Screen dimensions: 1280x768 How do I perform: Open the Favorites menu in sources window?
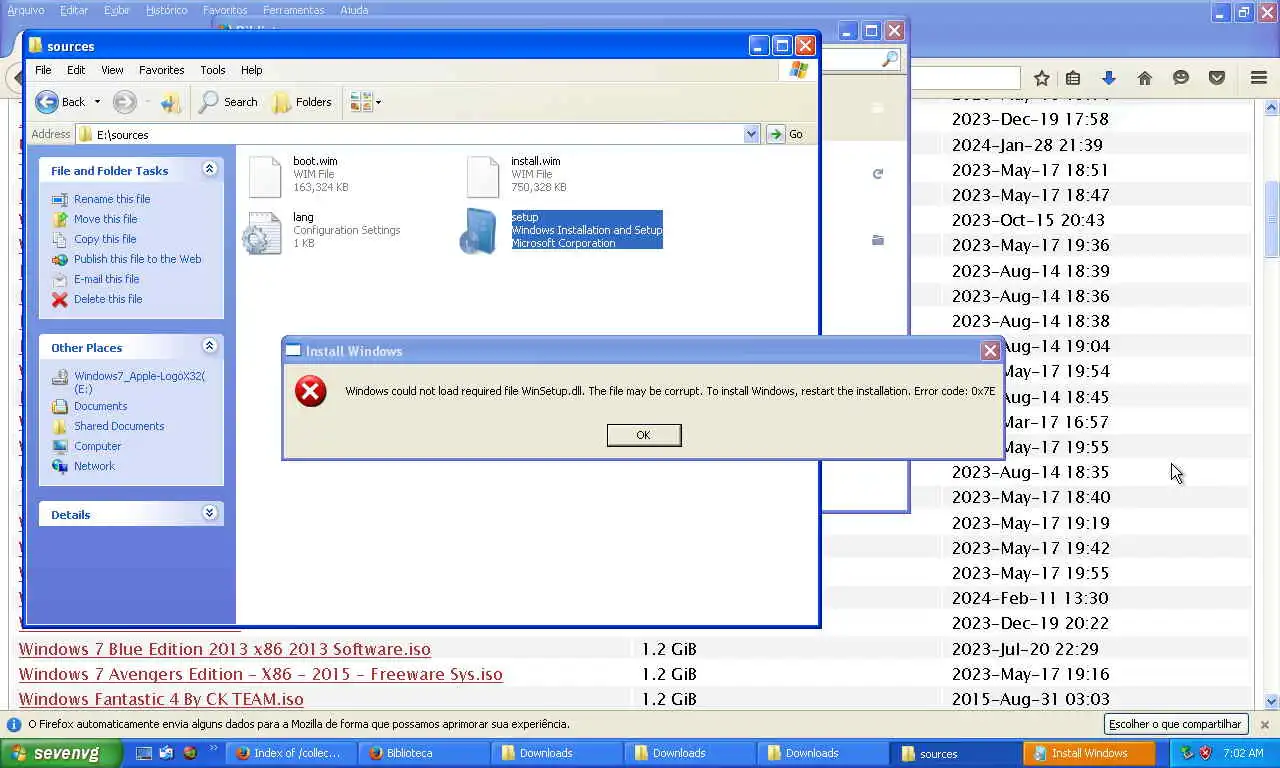[x=161, y=70]
